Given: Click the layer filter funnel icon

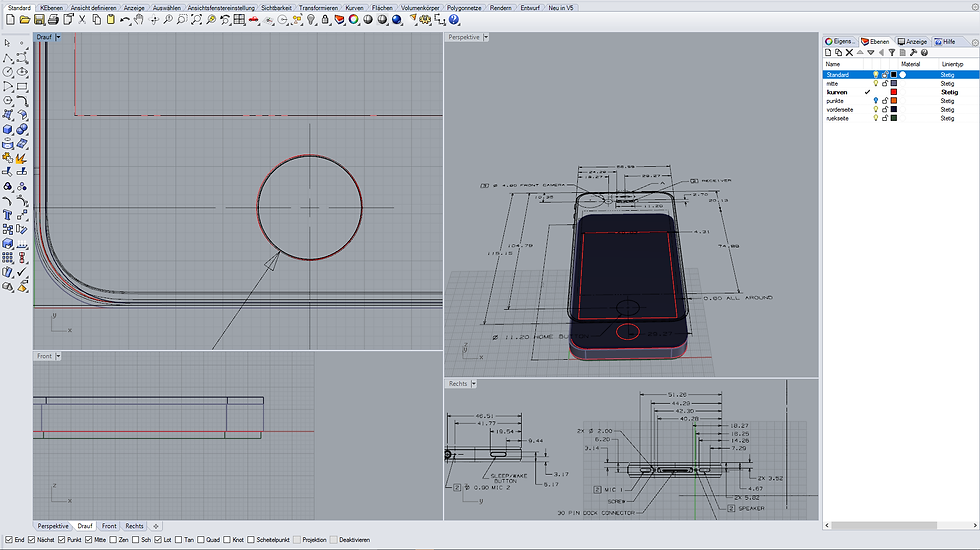Looking at the screenshot, I should point(892,52).
